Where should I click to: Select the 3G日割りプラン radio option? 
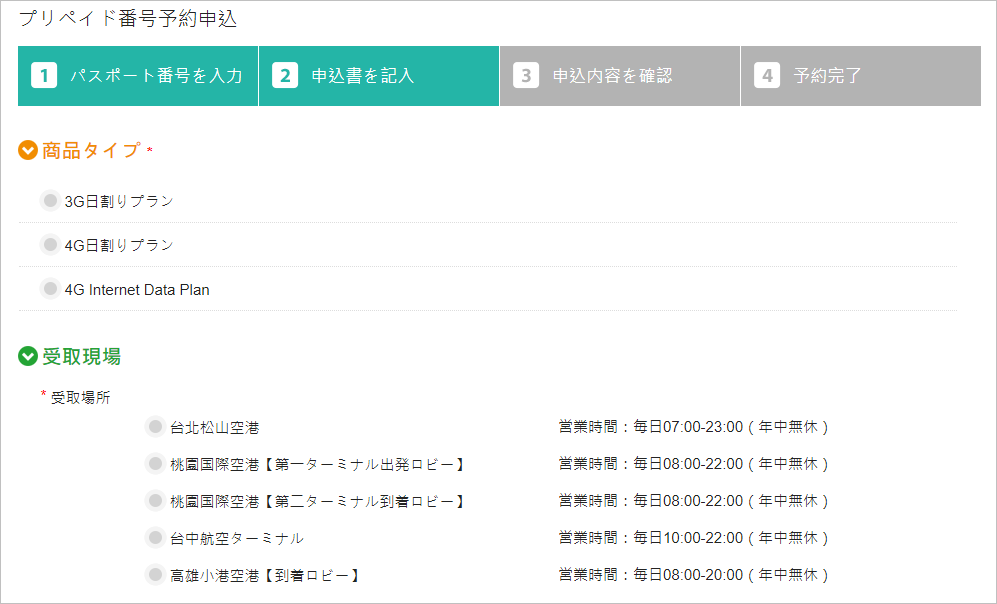pos(50,201)
